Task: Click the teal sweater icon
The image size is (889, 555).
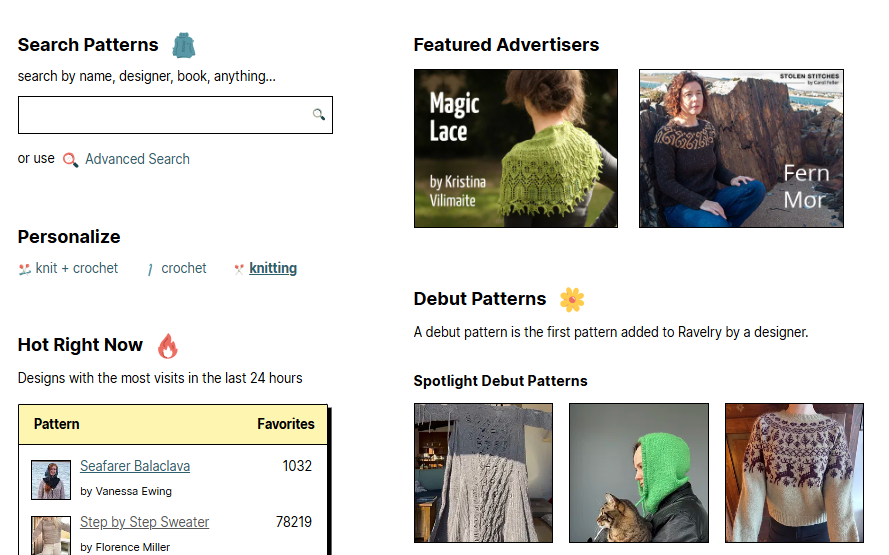Action: click(183, 45)
